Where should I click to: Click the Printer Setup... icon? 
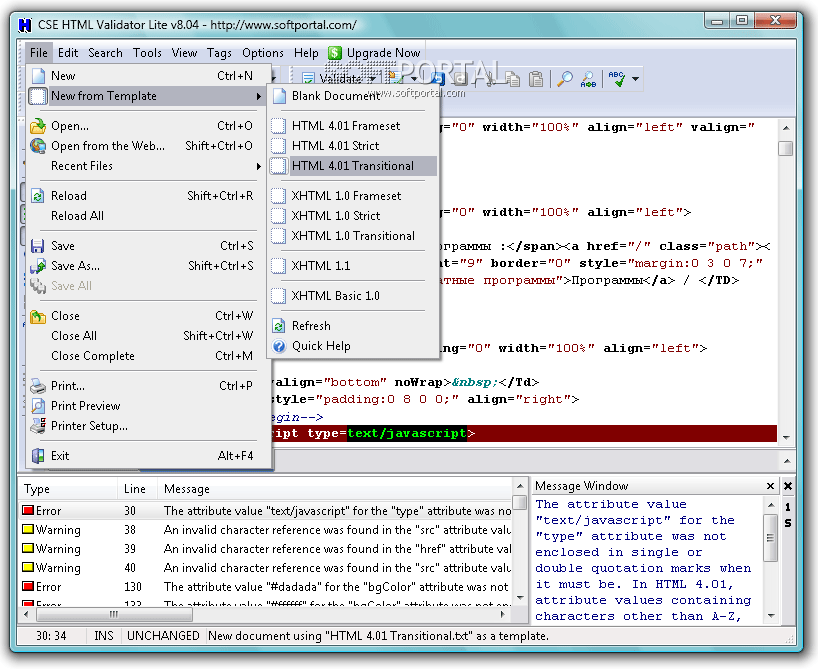(x=38, y=426)
